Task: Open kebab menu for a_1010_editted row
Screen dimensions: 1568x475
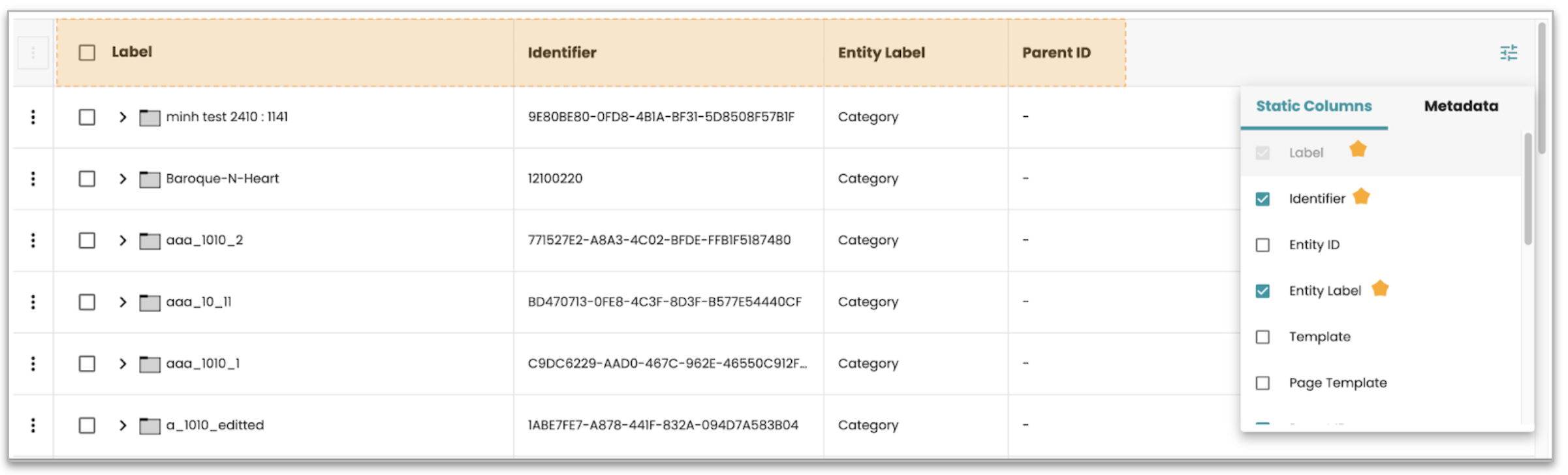Action: [33, 425]
